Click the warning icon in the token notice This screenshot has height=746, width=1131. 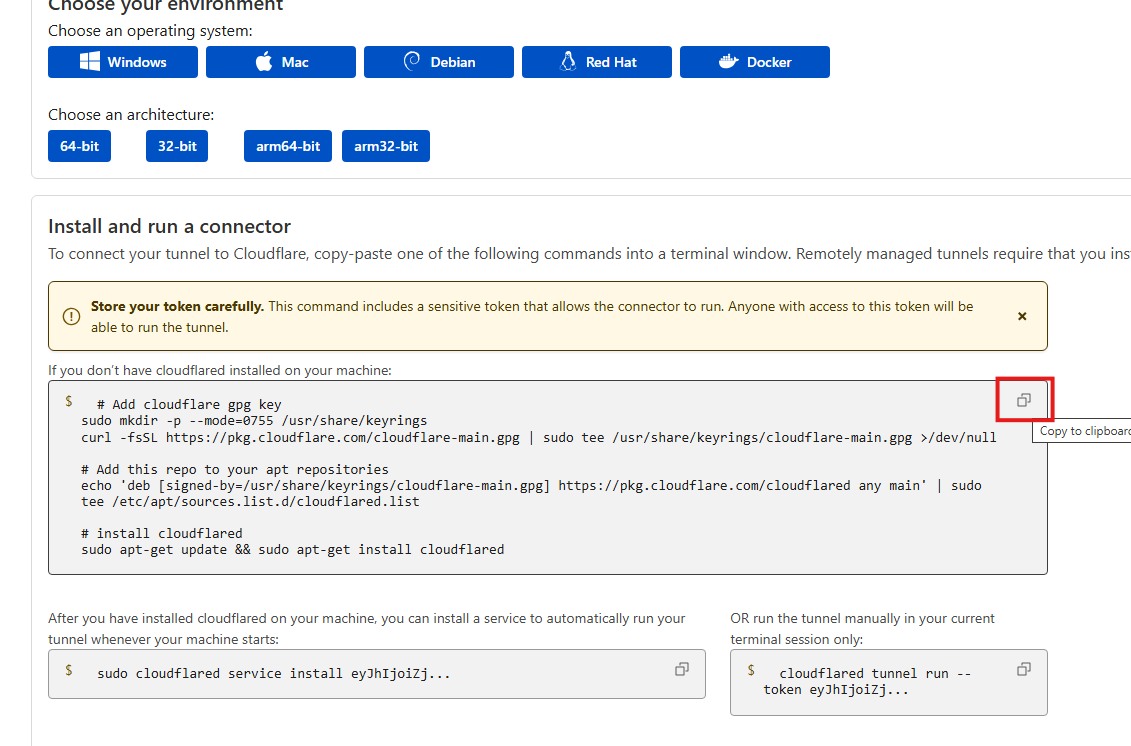71,316
